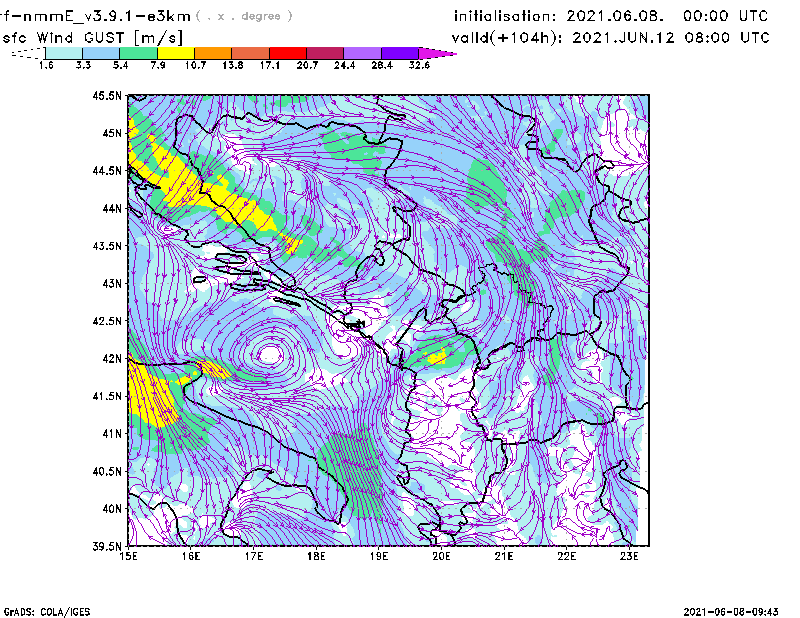Click the legend value 5.4
Viewport: 800px width, 618px height.
point(120,65)
